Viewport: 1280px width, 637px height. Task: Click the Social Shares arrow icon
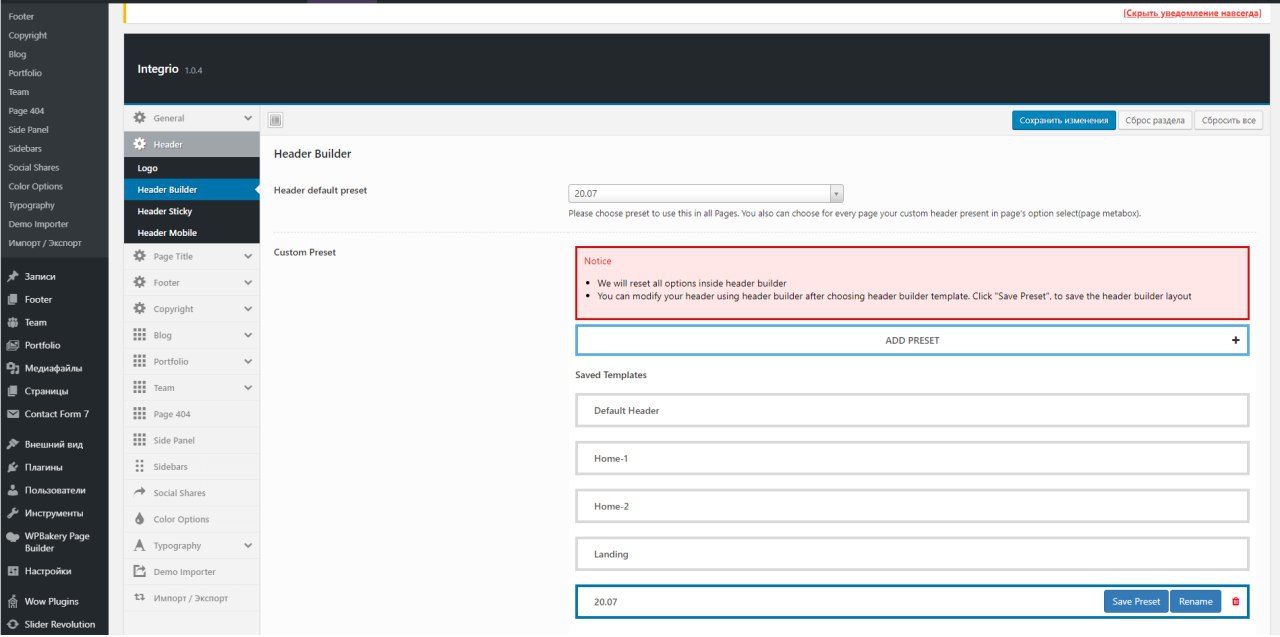[140, 493]
